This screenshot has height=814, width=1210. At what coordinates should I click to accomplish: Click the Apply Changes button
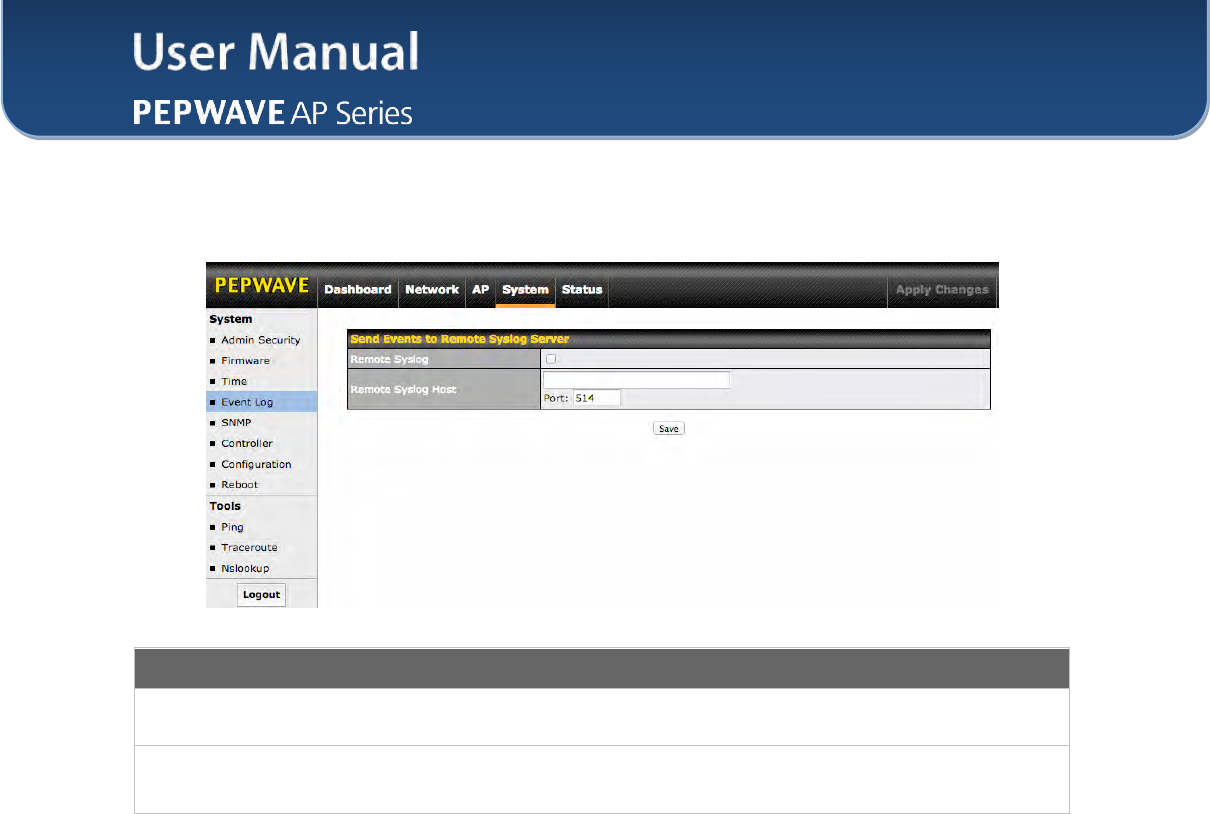point(942,290)
